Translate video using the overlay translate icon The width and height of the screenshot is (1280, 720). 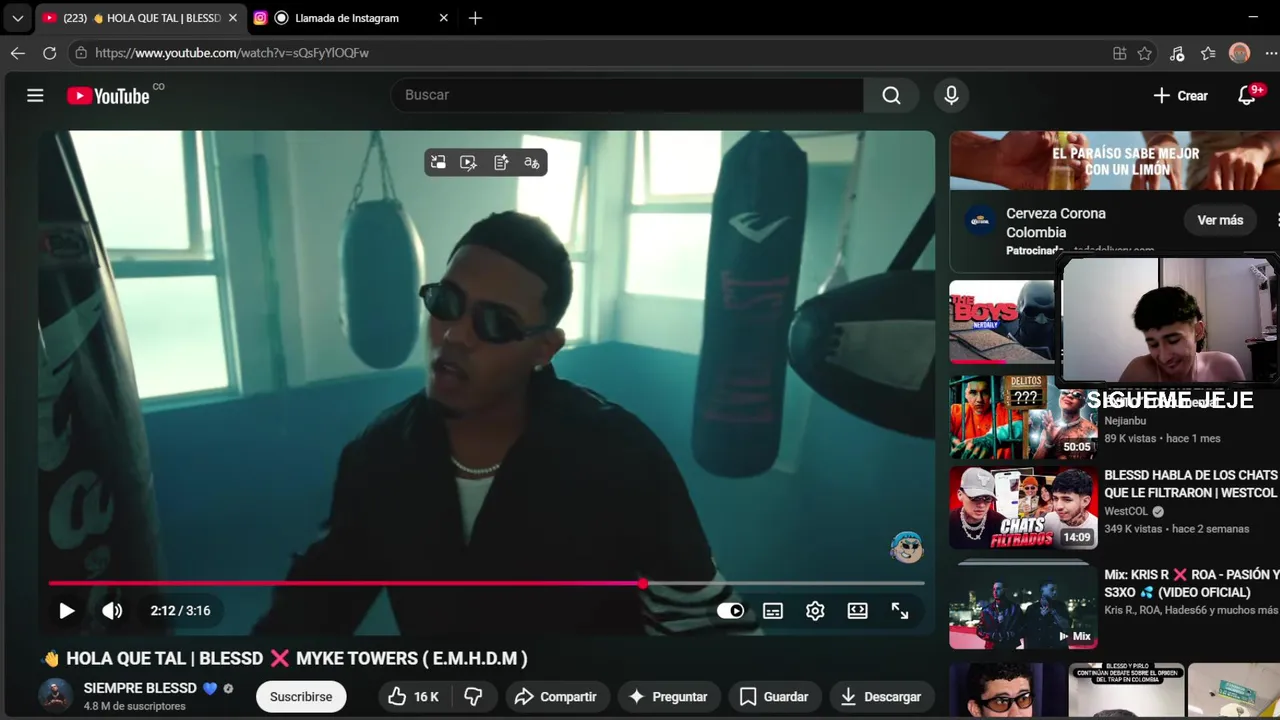tap(532, 162)
